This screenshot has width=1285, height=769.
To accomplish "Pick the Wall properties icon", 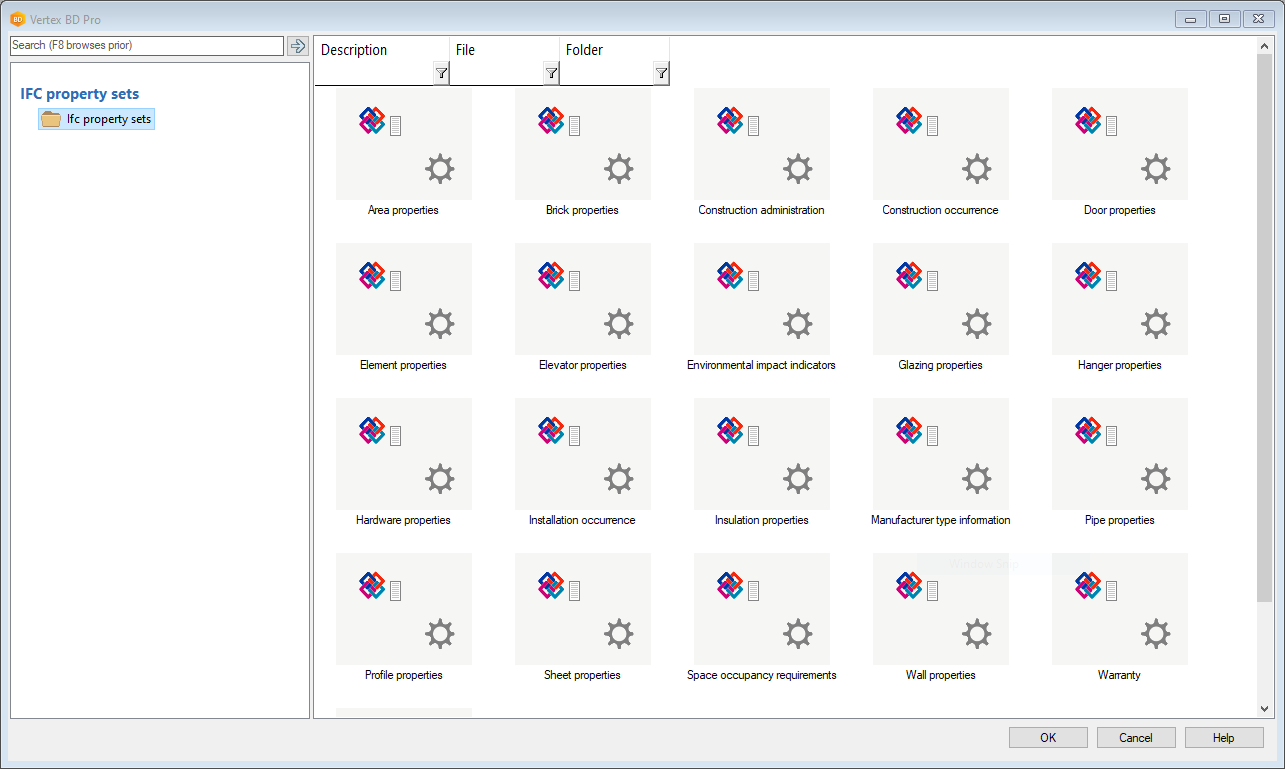I will point(940,609).
